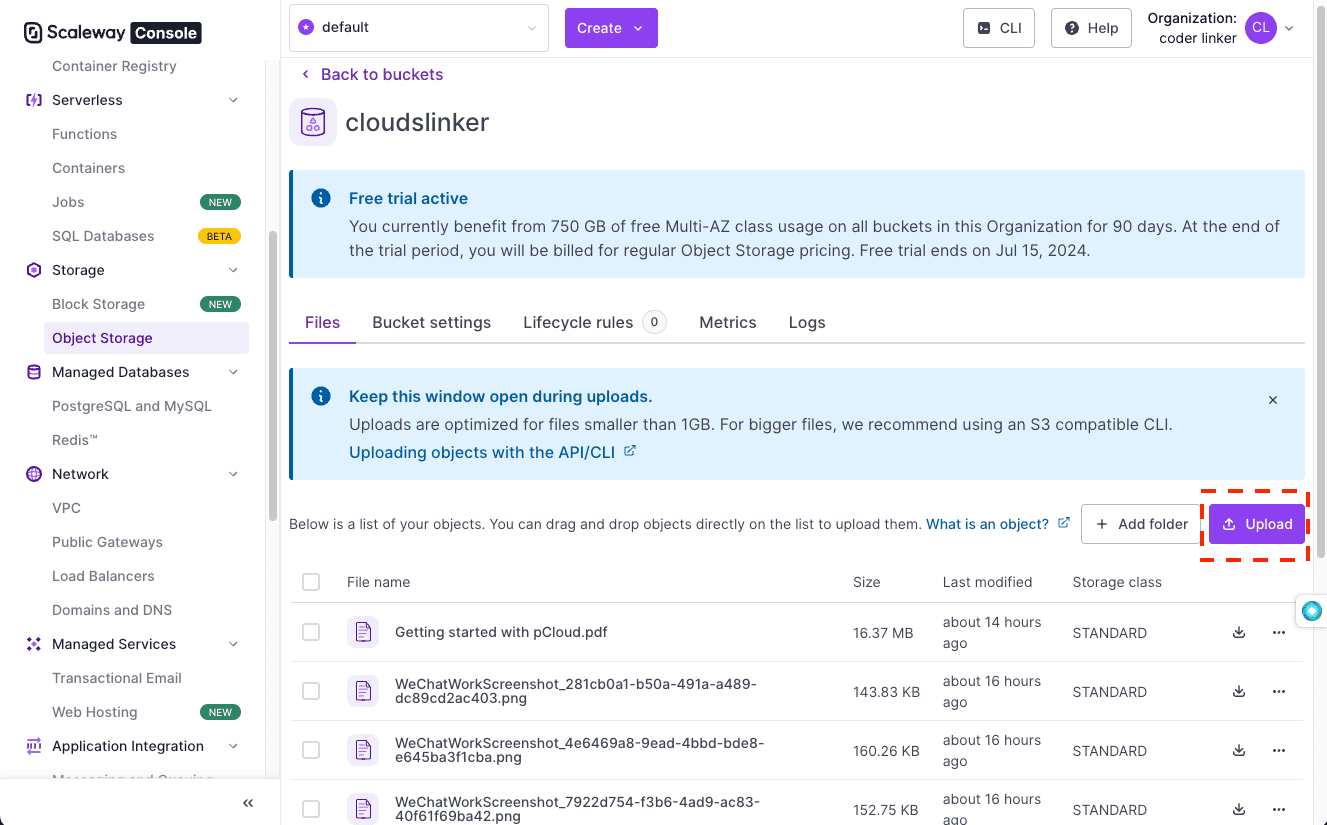
Task: Click file icon of Getting started with pCloud.pdf
Action: [x=363, y=632]
